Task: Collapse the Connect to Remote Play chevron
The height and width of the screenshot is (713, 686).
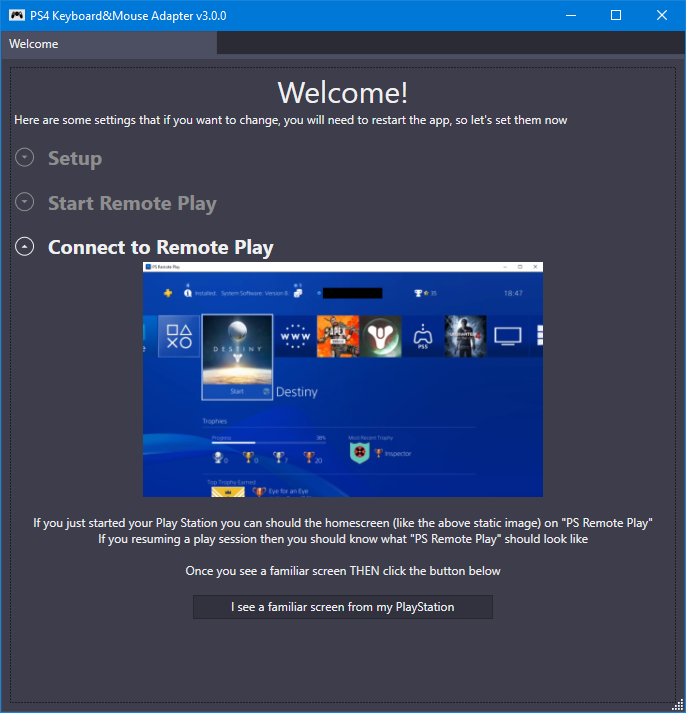Action: point(25,247)
